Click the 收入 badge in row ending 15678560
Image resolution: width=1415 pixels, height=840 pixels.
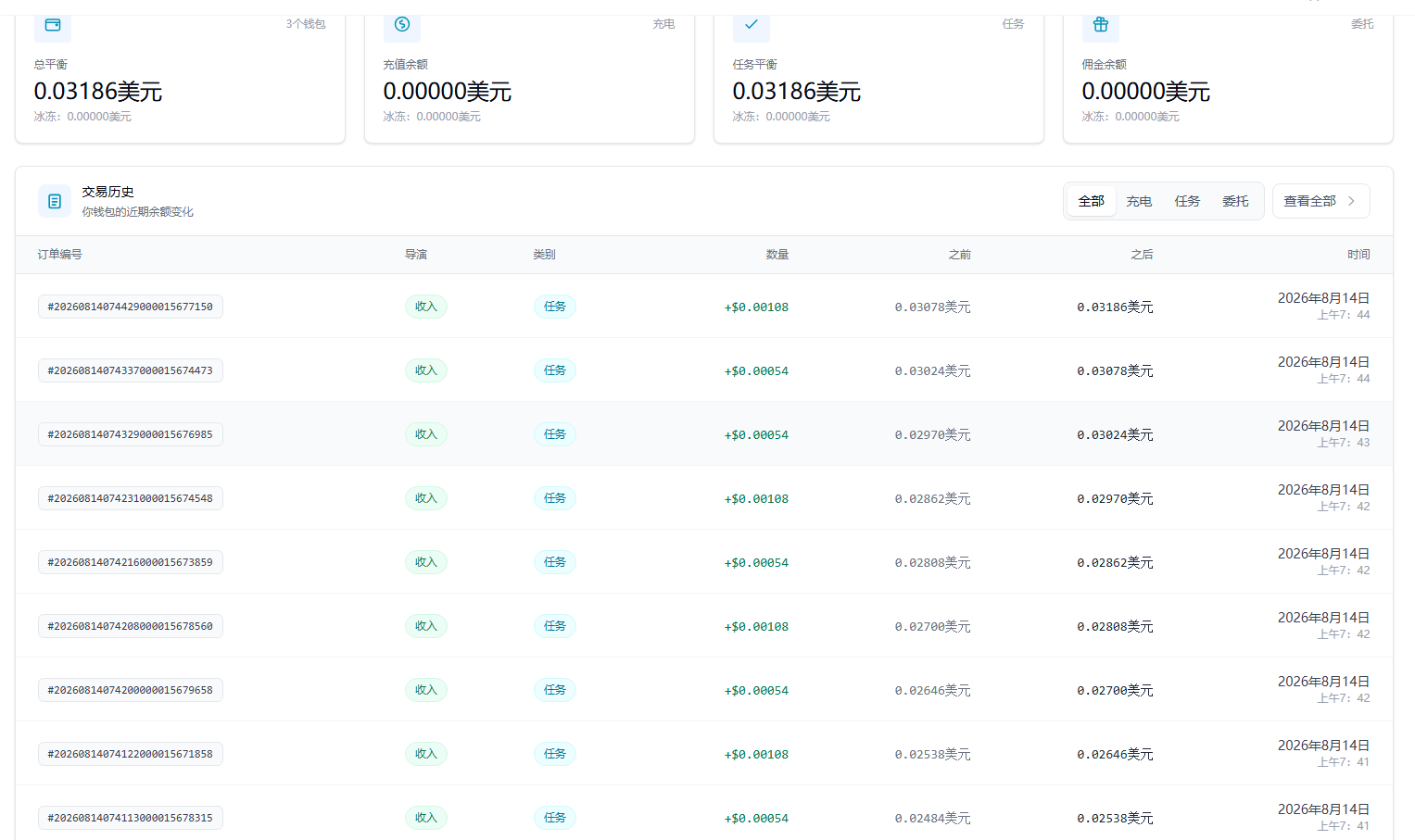click(x=426, y=626)
